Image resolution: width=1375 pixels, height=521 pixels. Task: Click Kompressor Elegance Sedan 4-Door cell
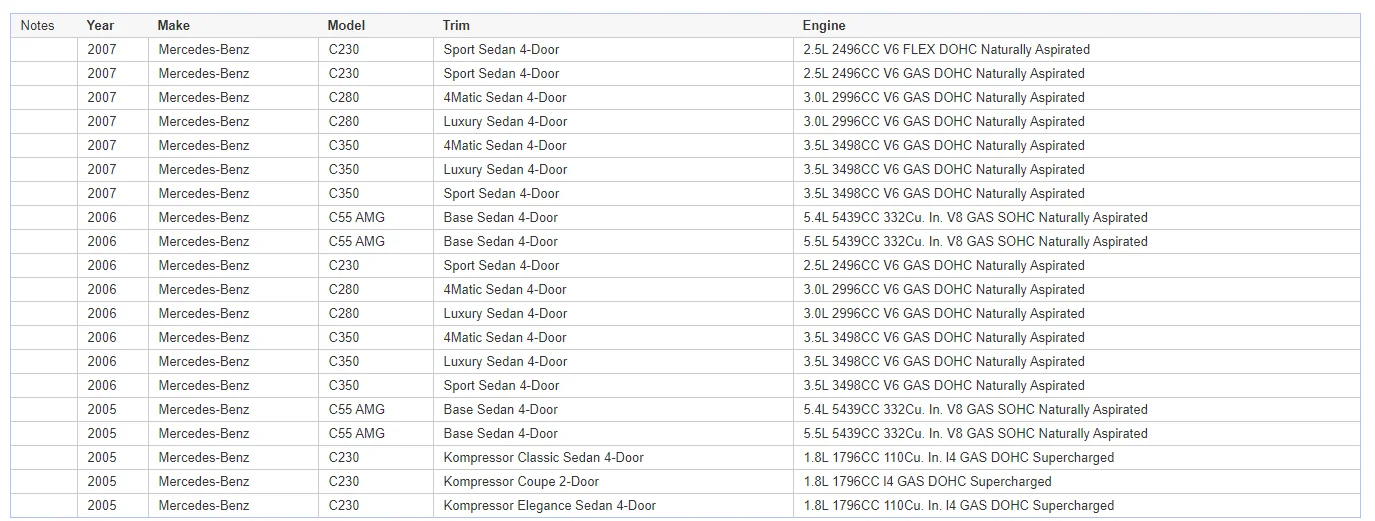pyautogui.click(x=614, y=505)
